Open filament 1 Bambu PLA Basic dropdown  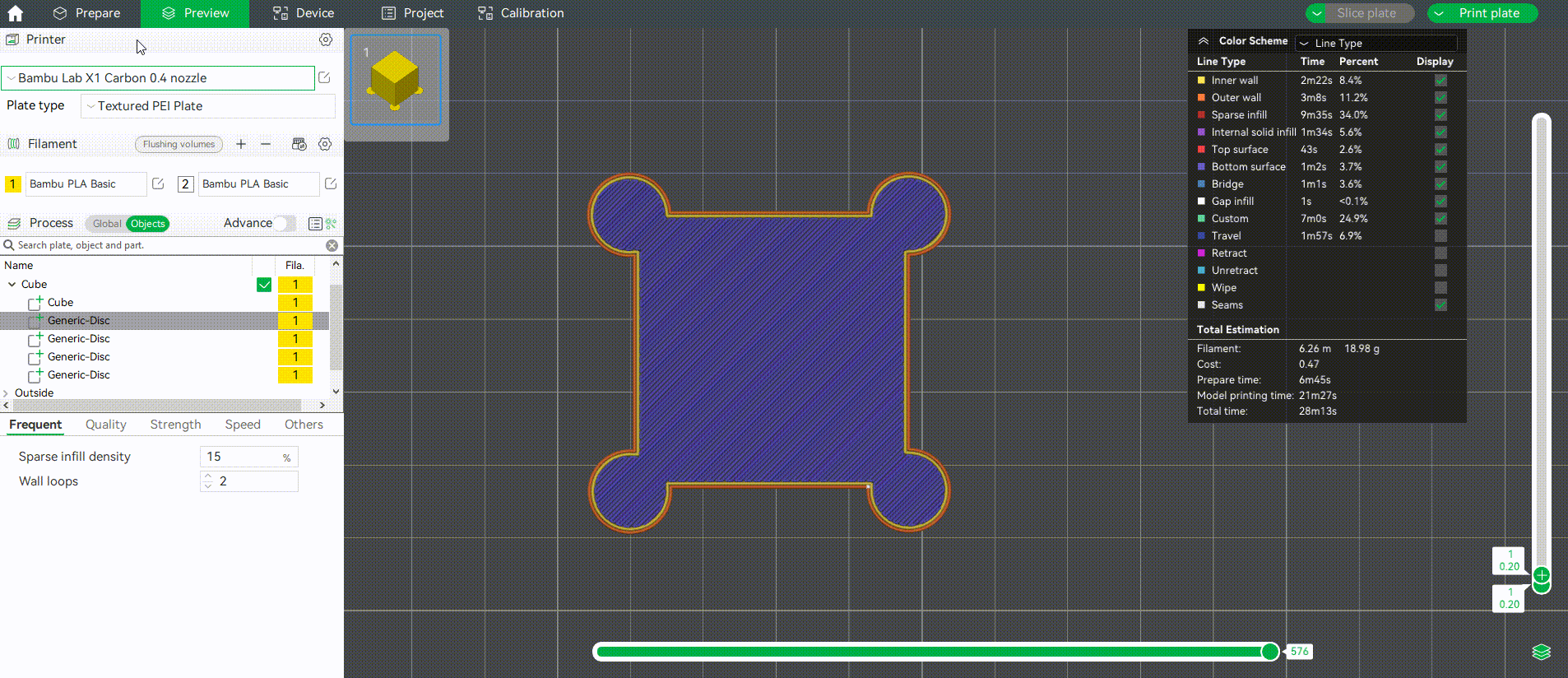tap(86, 183)
